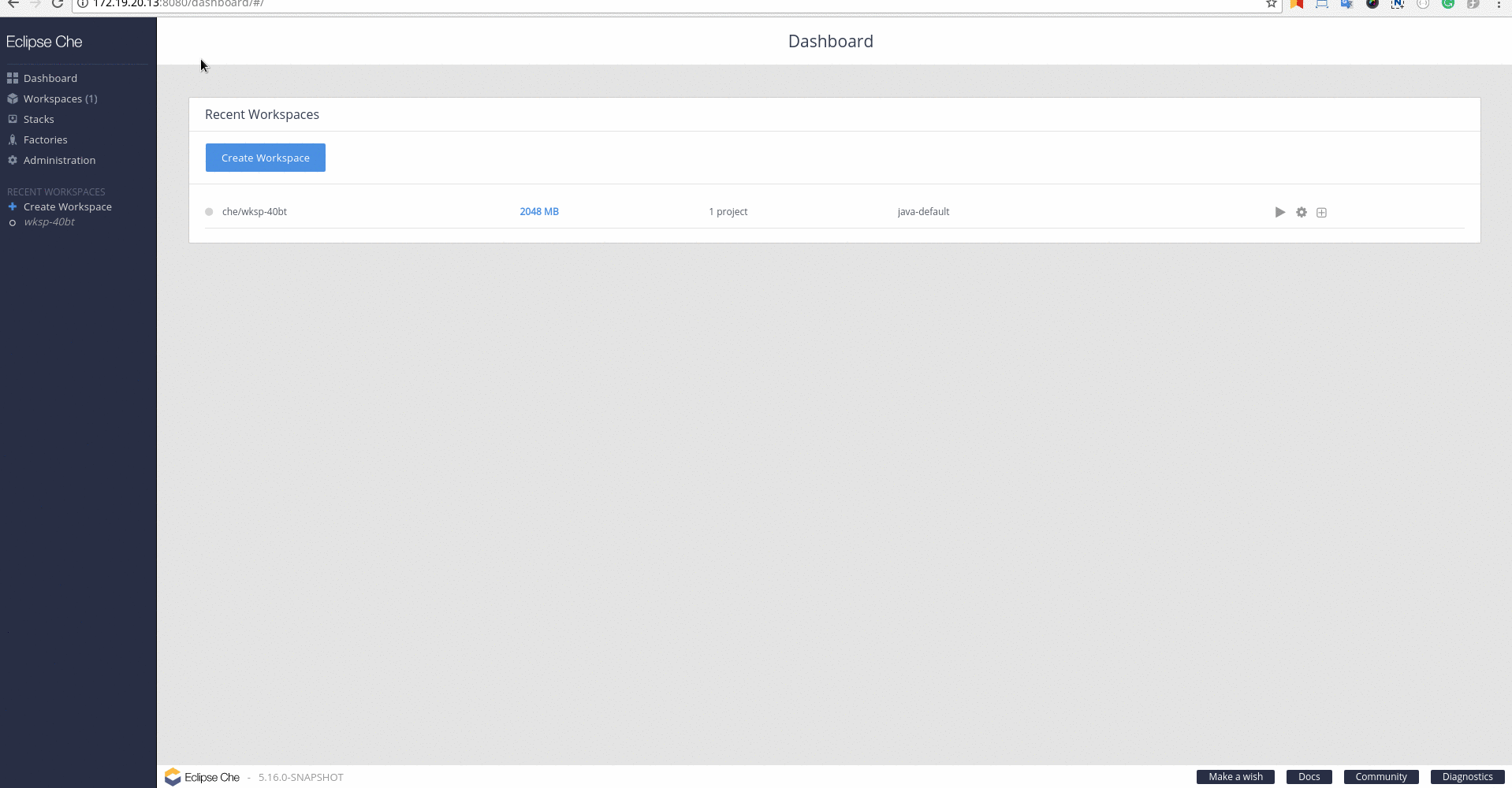Click the gray F extension icon

(x=1473, y=4)
